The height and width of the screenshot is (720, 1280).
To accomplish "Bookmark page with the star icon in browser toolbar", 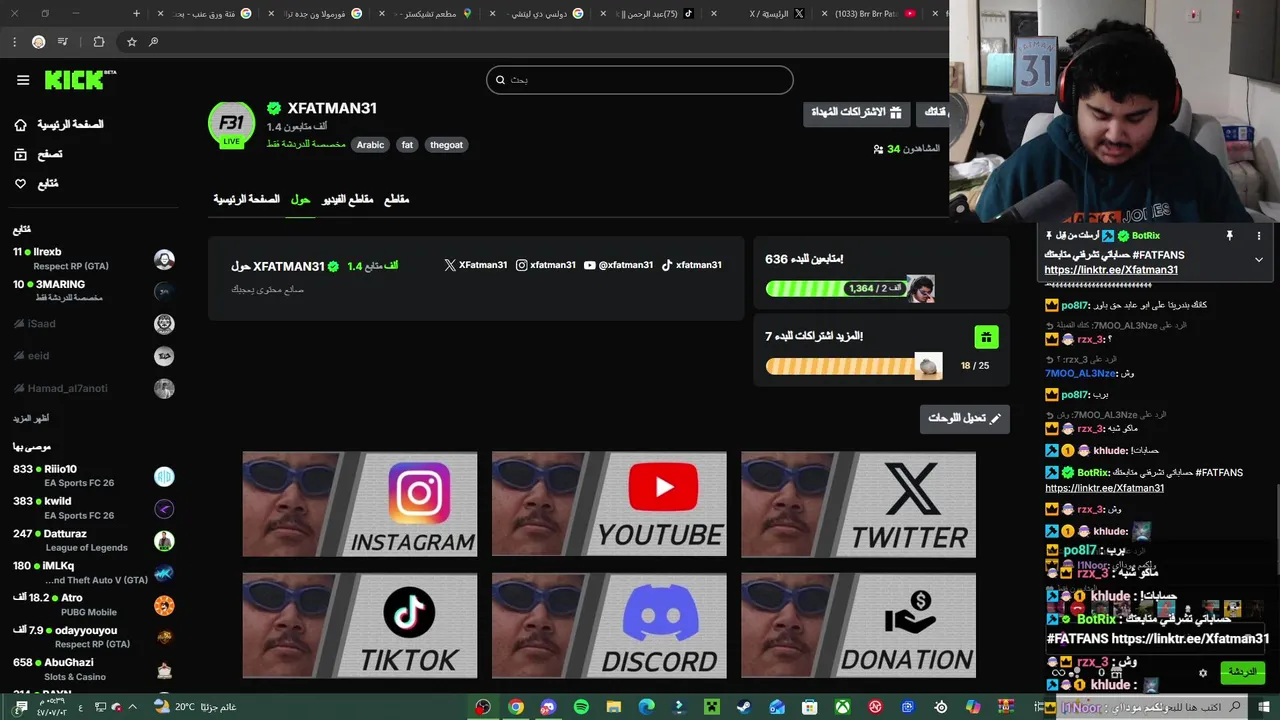I will pyautogui.click(x=132, y=42).
